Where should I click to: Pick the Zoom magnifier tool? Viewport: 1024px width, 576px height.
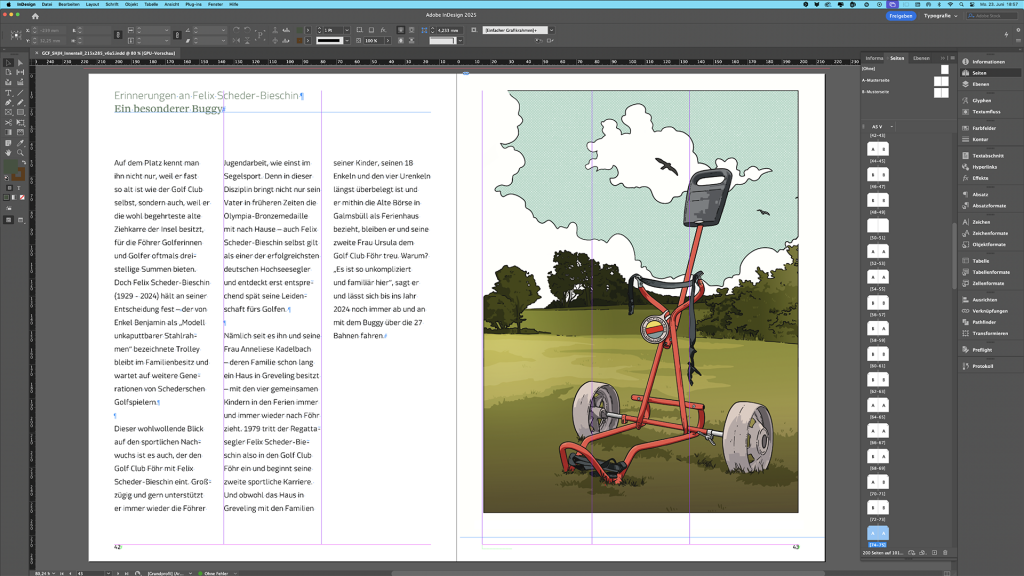pyautogui.click(x=19, y=152)
